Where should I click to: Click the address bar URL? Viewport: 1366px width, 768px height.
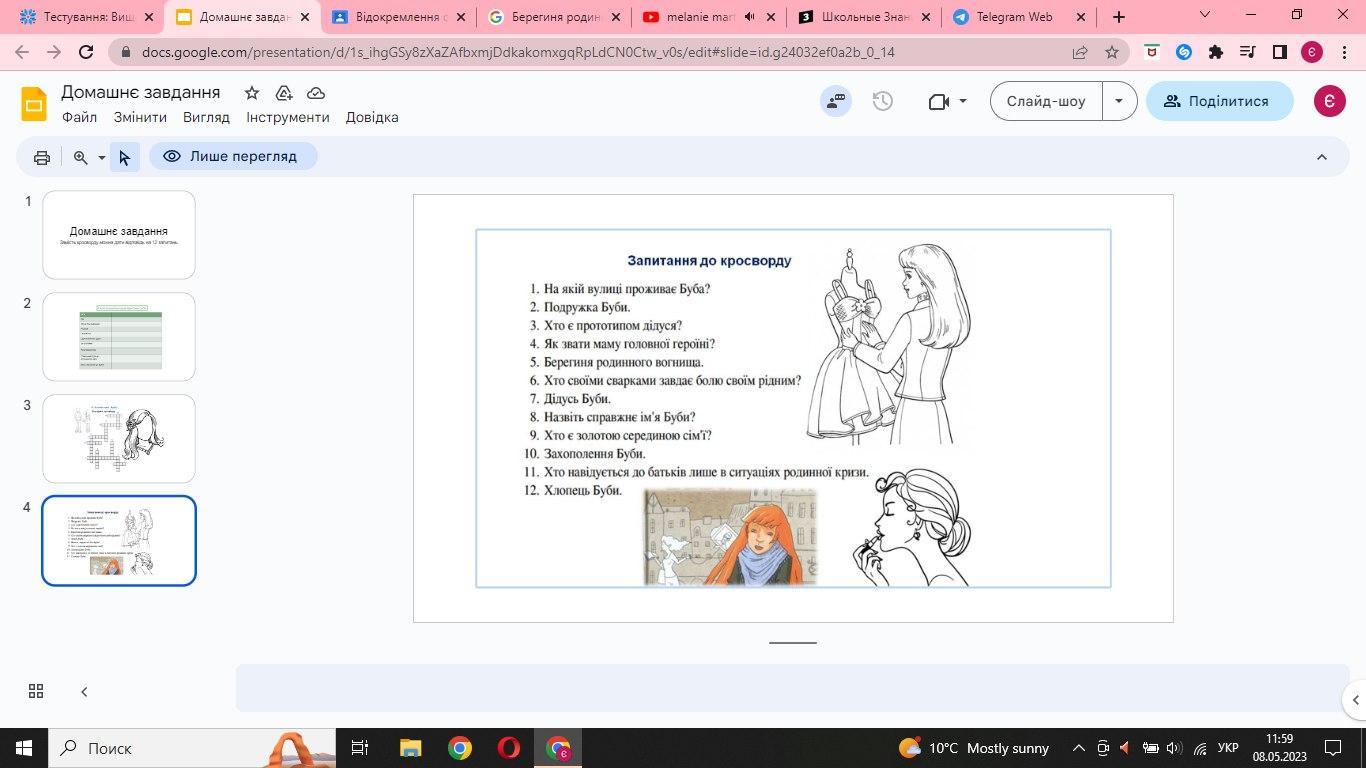(518, 52)
